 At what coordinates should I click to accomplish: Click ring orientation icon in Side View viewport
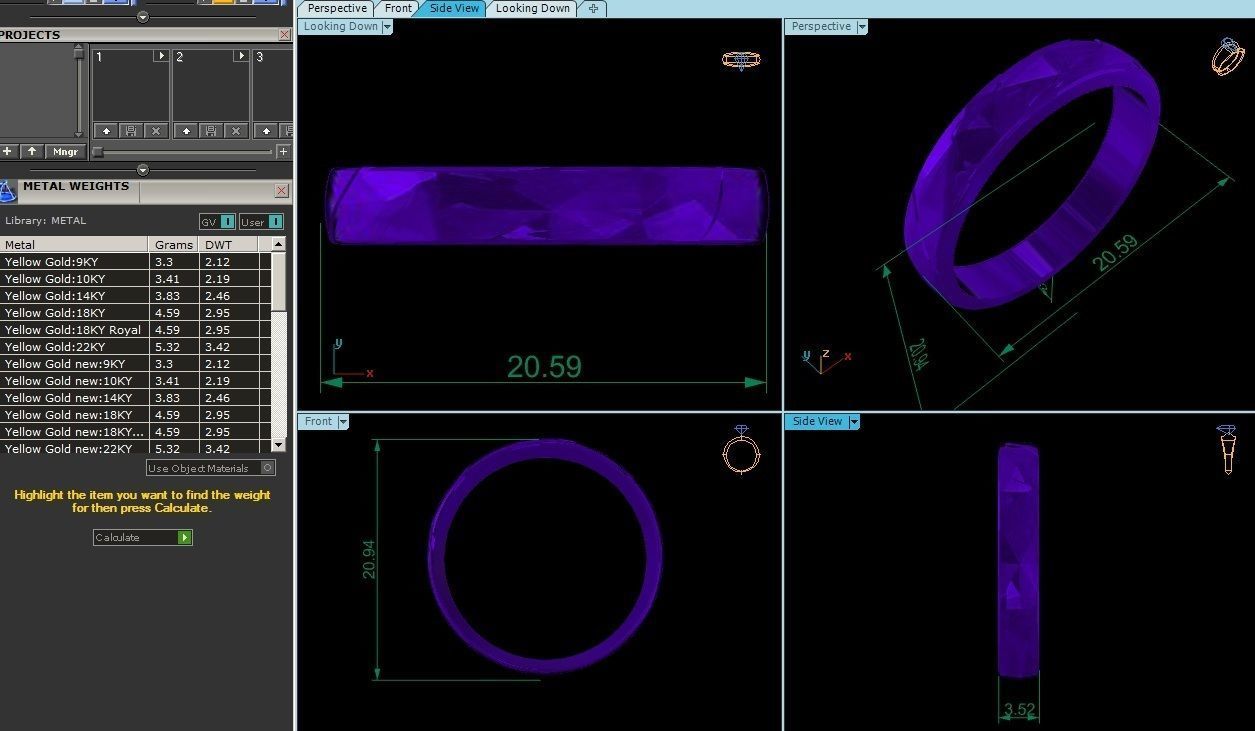tap(1226, 450)
